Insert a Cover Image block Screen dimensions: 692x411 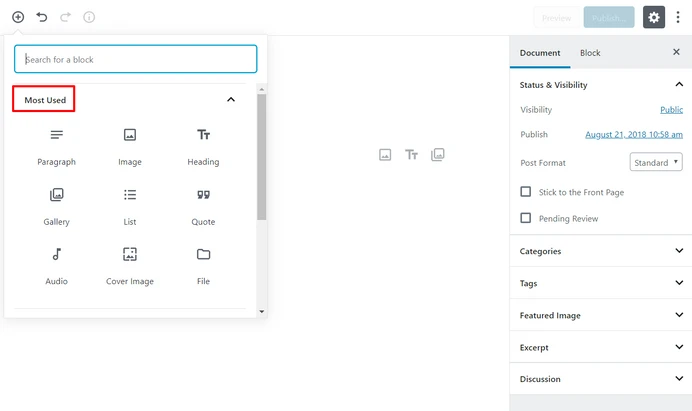130,267
